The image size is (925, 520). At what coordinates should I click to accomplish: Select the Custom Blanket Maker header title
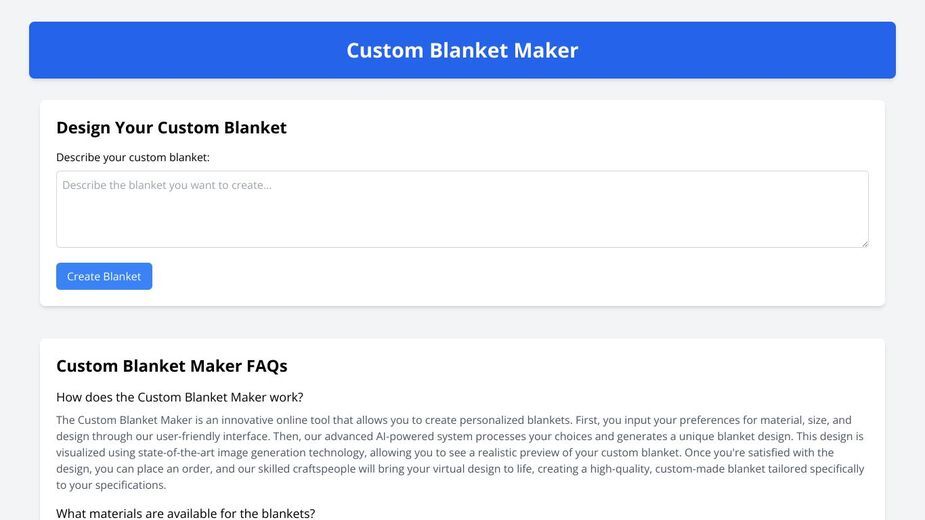coord(462,50)
